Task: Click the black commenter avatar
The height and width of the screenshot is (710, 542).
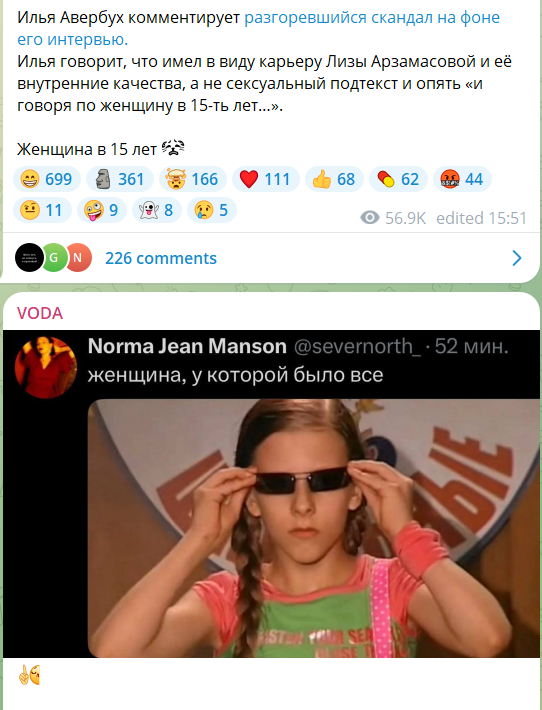Action: [x=29, y=258]
